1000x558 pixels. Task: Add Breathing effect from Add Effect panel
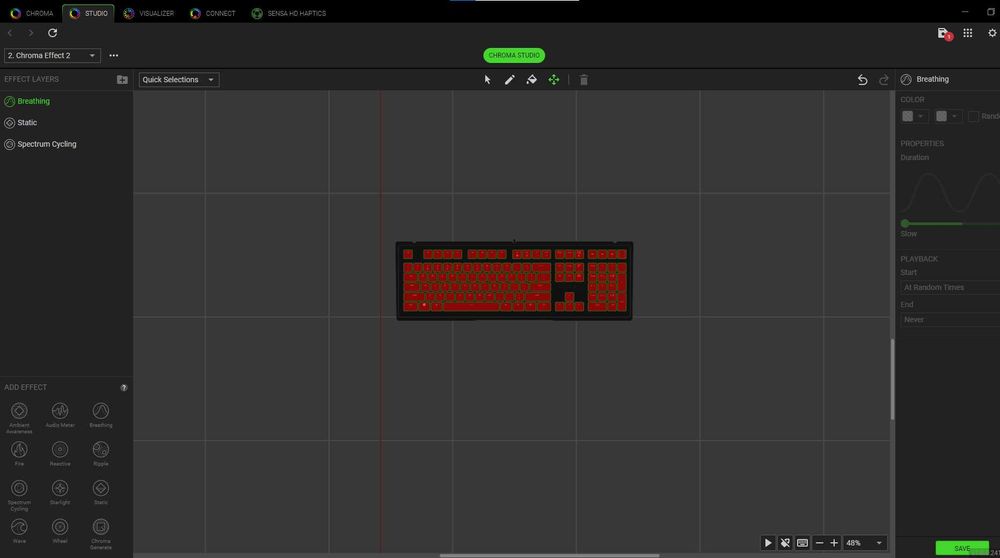coord(101,415)
